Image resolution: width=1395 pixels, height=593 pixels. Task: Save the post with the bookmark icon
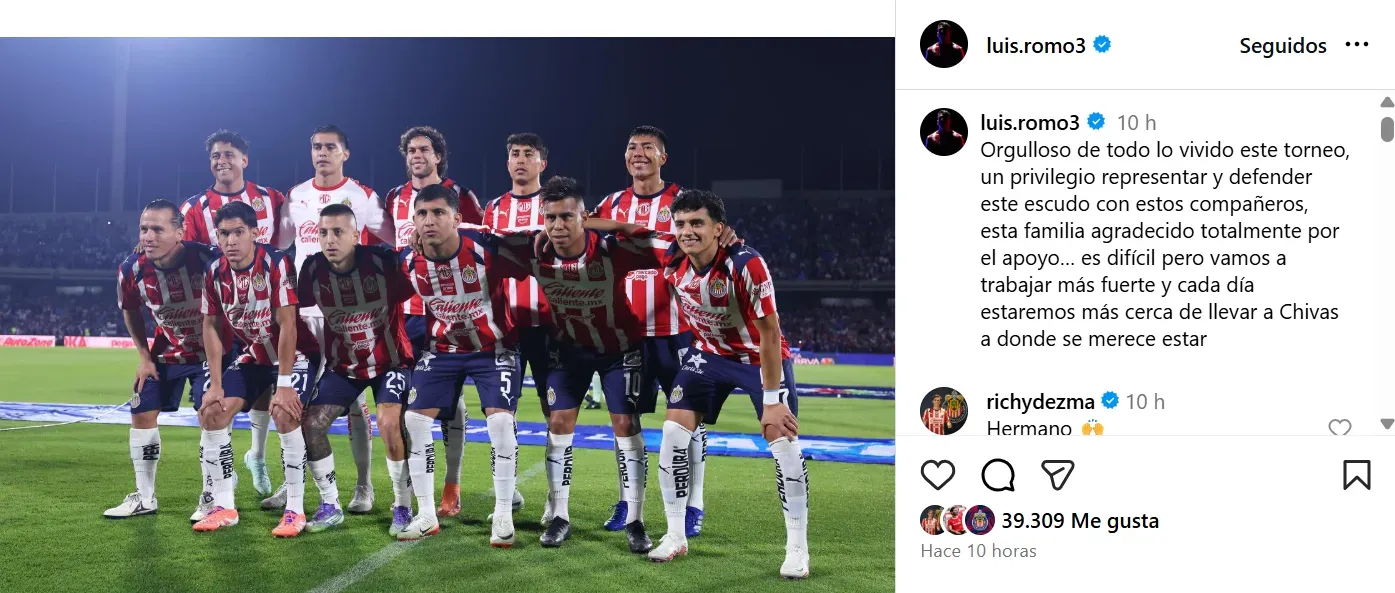[1356, 474]
